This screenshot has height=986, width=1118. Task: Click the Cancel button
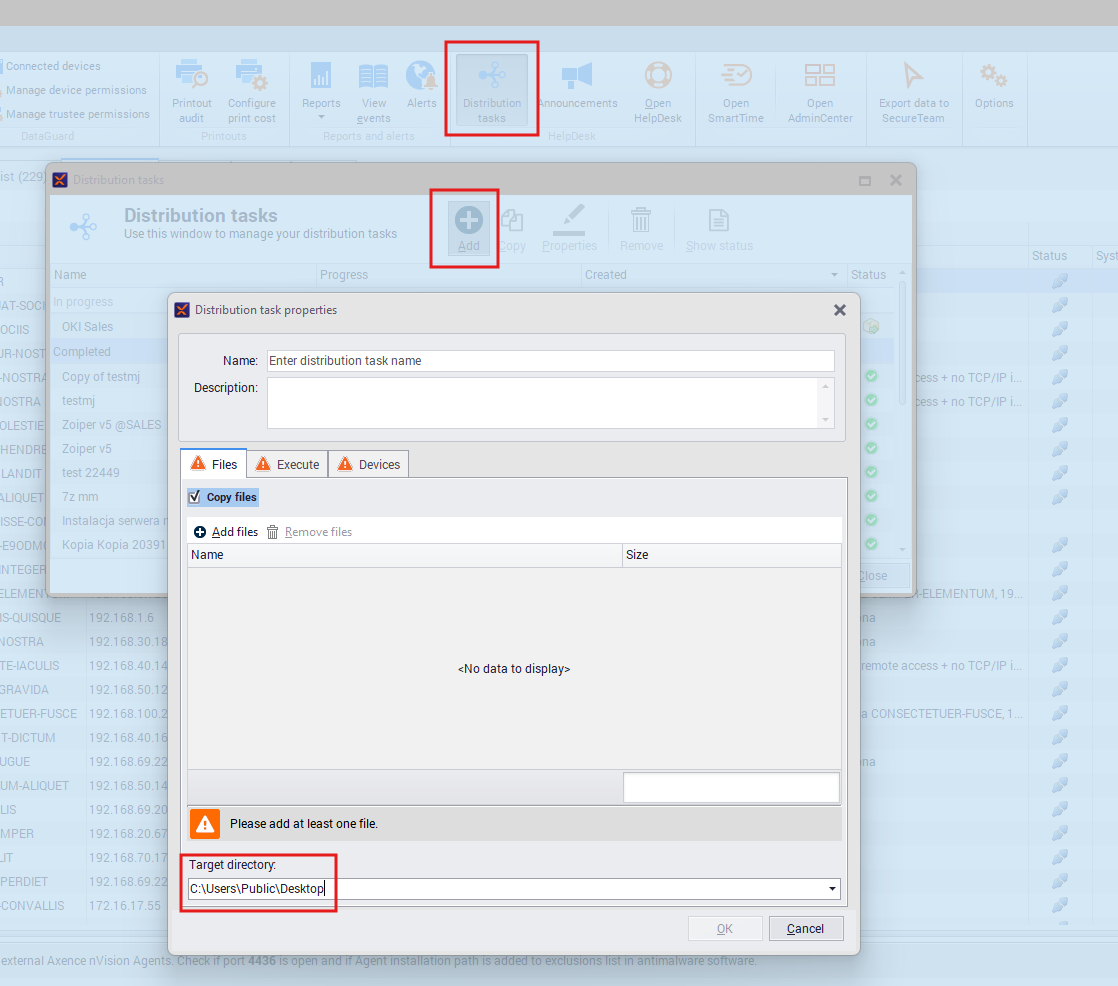pyautogui.click(x=805, y=929)
